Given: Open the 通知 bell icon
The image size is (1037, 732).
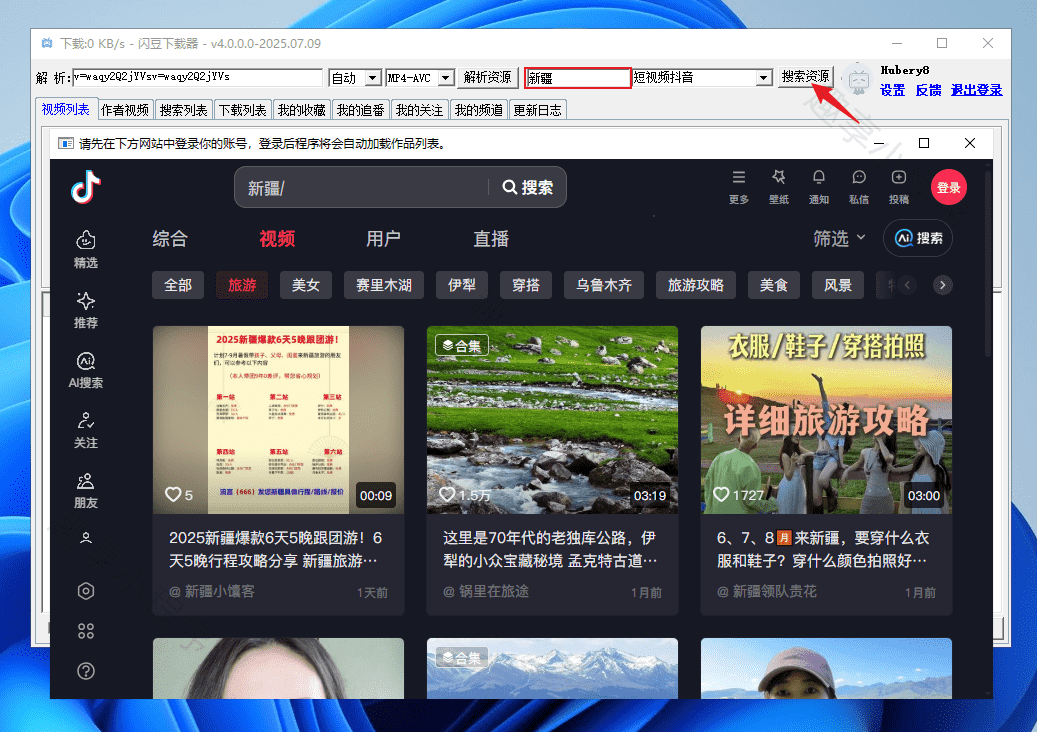Looking at the screenshot, I should click(x=819, y=187).
